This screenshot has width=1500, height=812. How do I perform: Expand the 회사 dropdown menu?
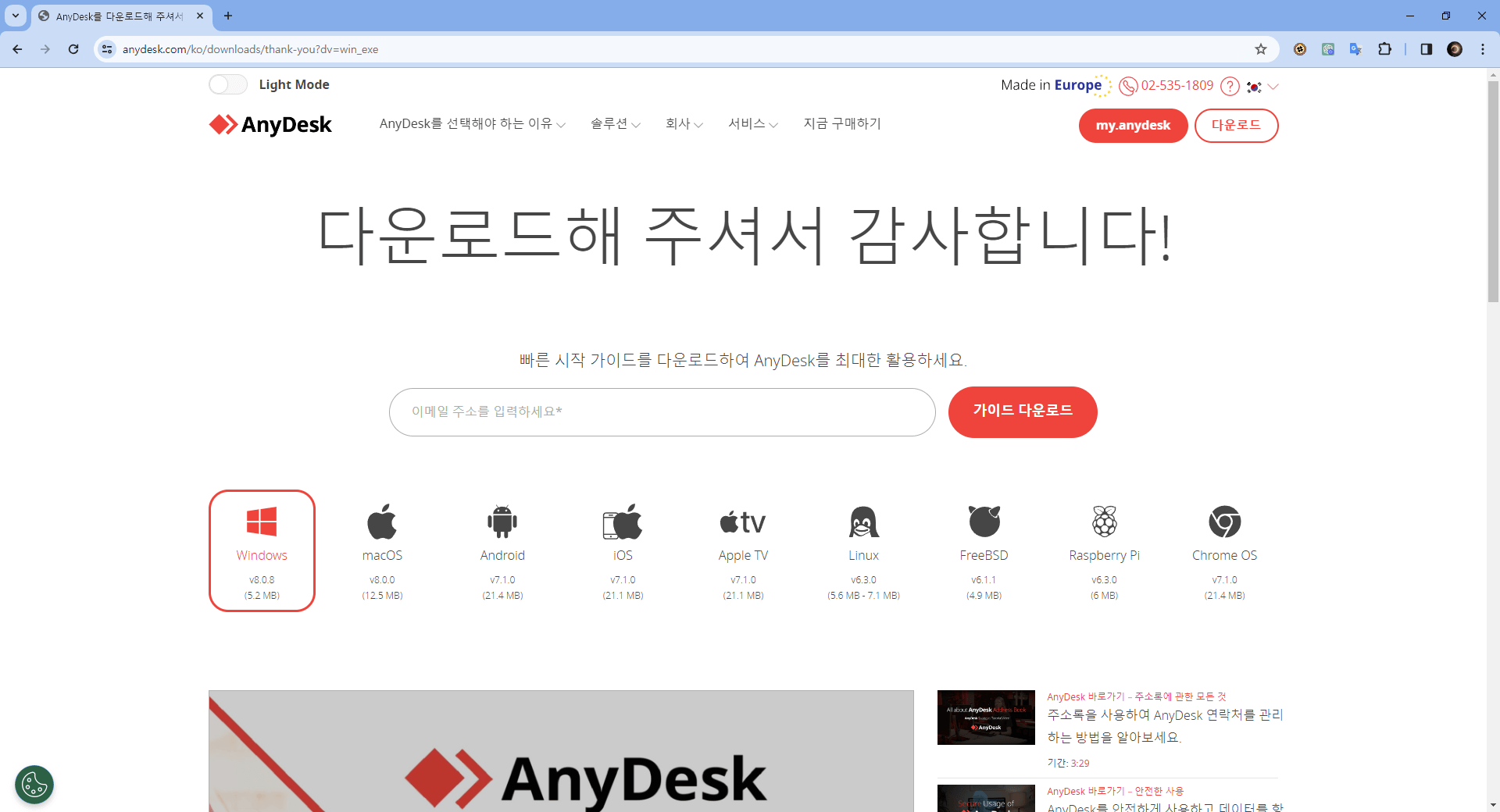pos(684,123)
